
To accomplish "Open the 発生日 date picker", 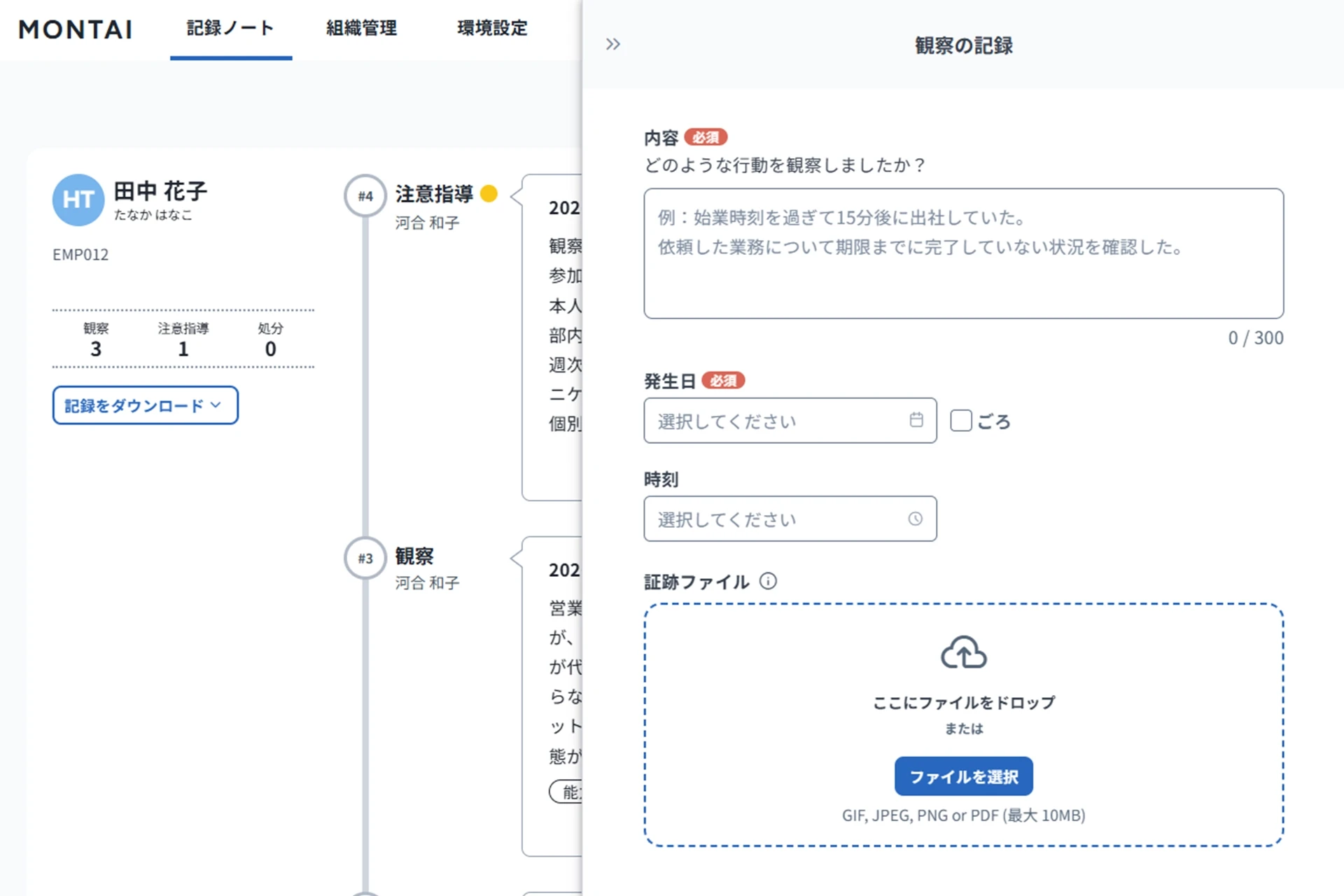I will (790, 420).
